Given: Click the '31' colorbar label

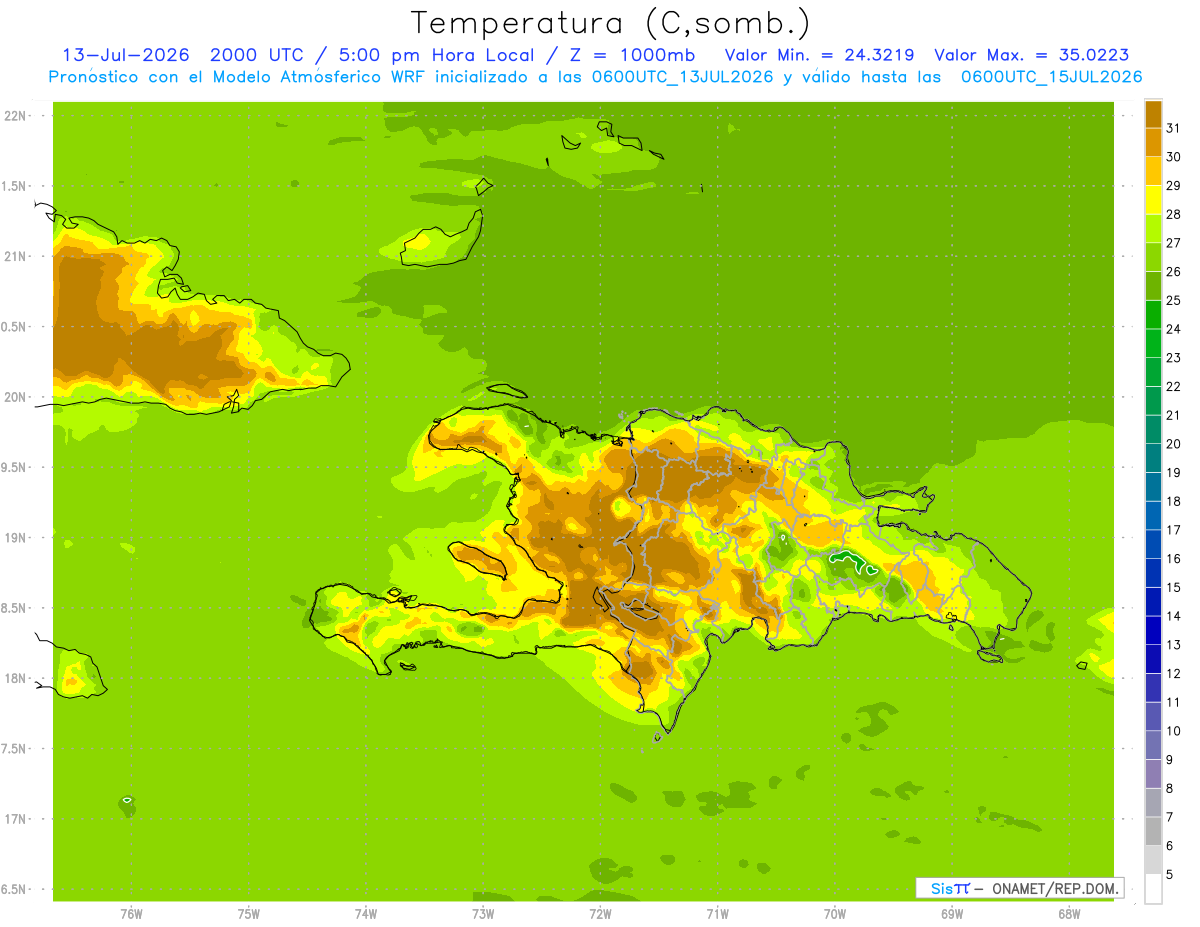Looking at the screenshot, I should (x=1174, y=127).
